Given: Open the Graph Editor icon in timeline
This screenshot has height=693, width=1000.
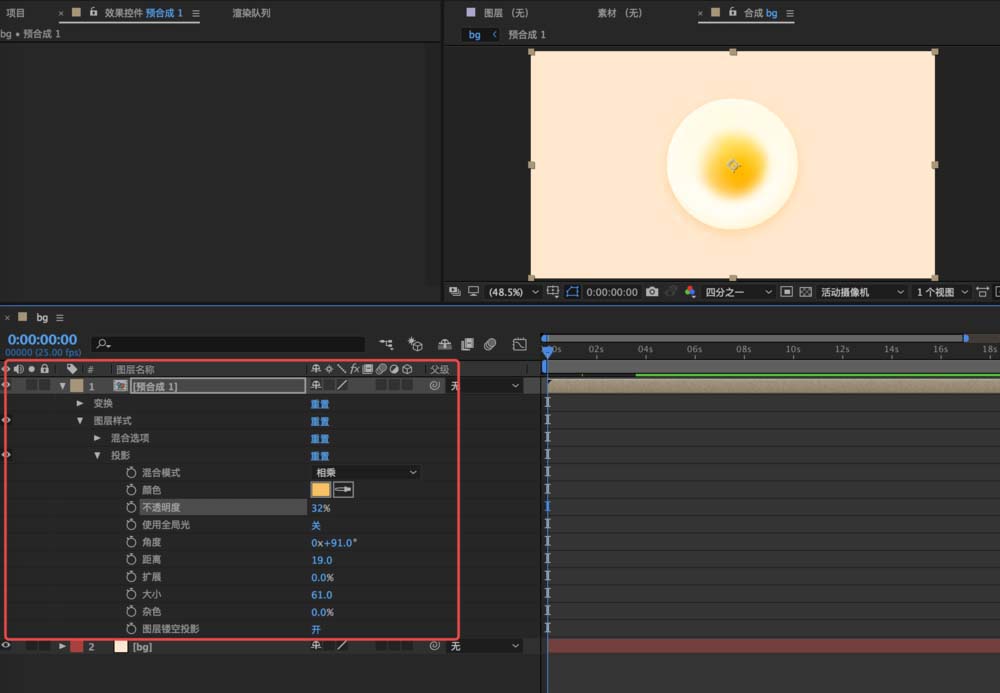Looking at the screenshot, I should tap(519, 344).
